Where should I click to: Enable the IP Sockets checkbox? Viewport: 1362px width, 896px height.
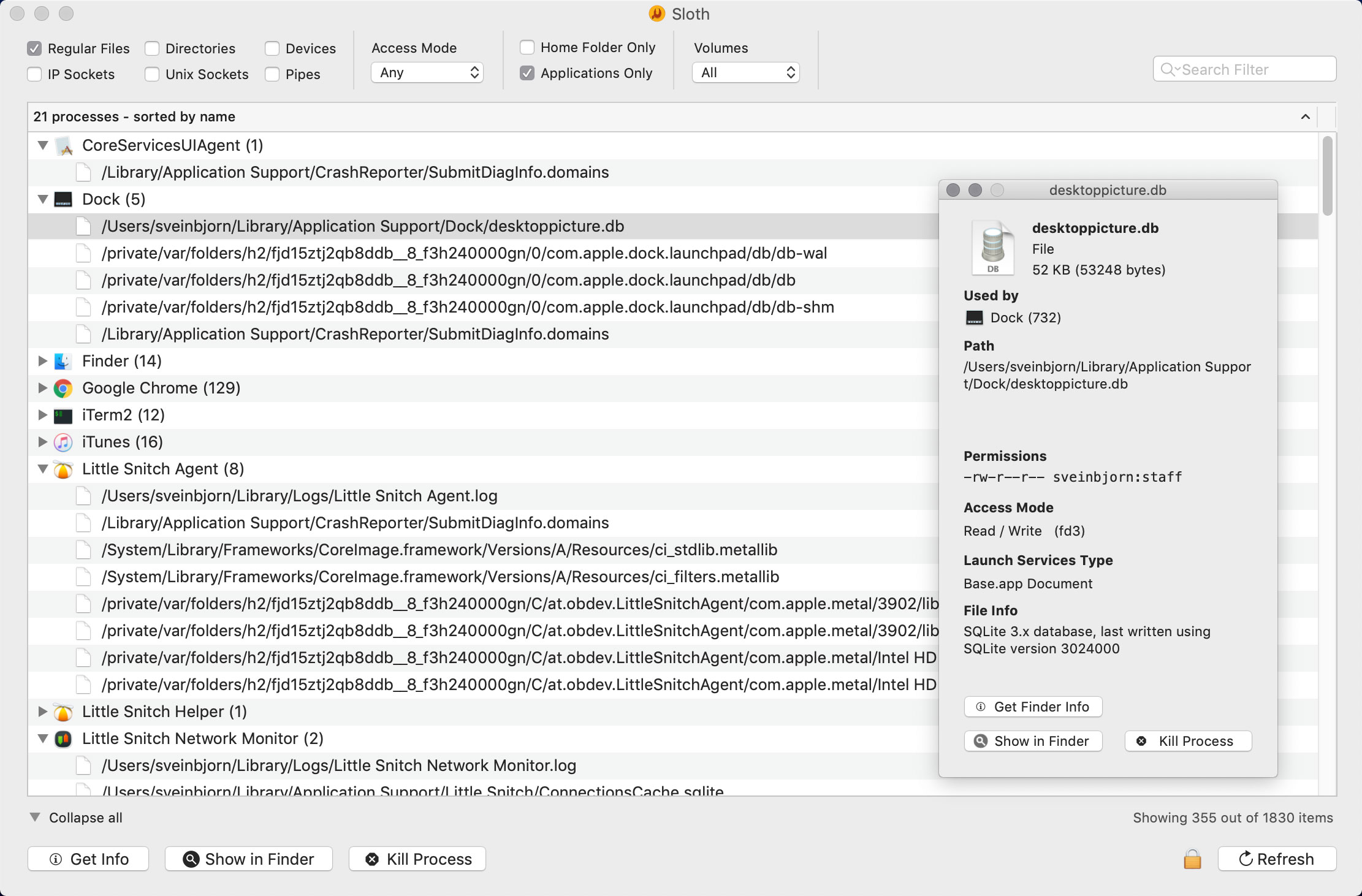pyautogui.click(x=35, y=74)
